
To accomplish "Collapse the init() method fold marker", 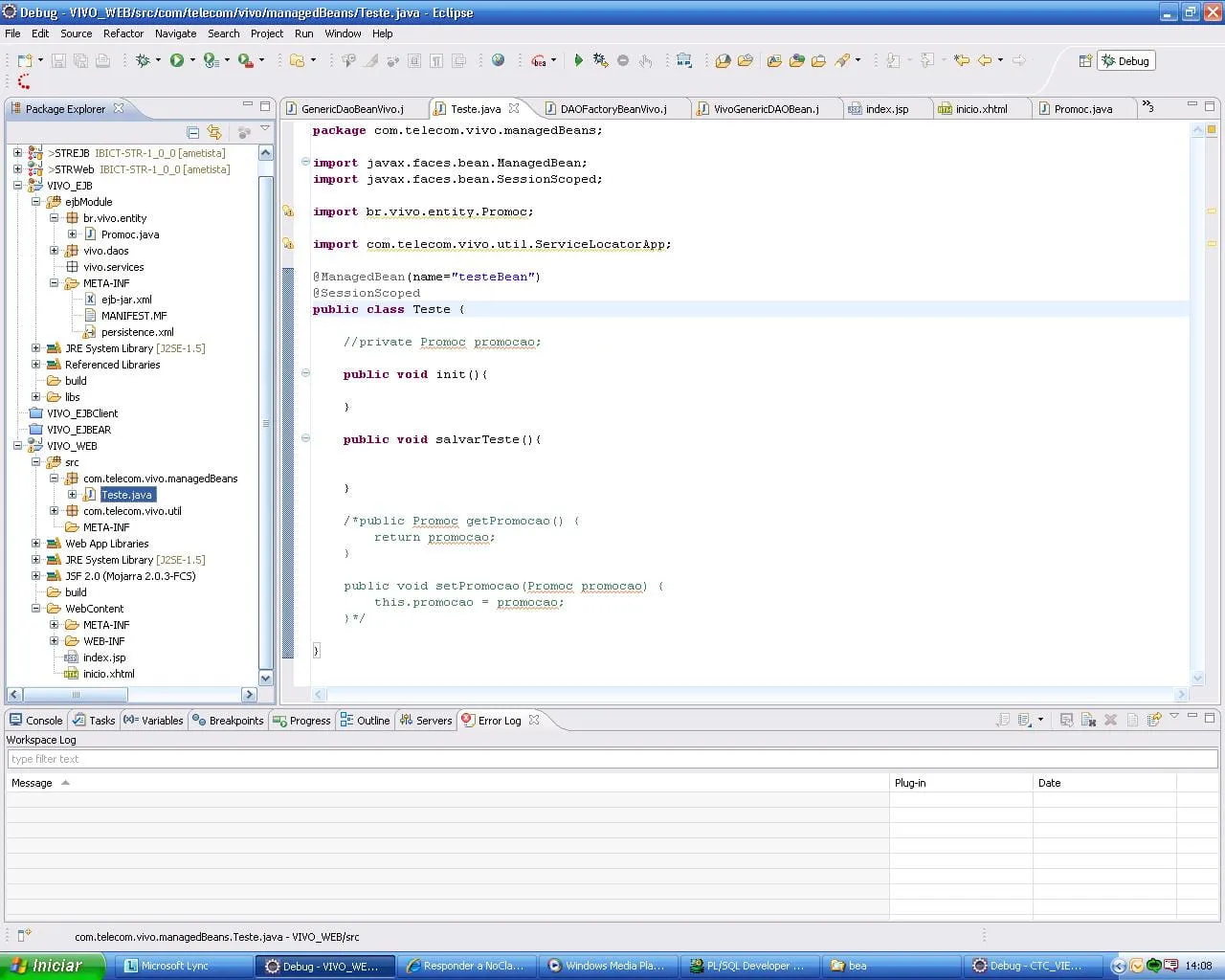I will click(305, 373).
